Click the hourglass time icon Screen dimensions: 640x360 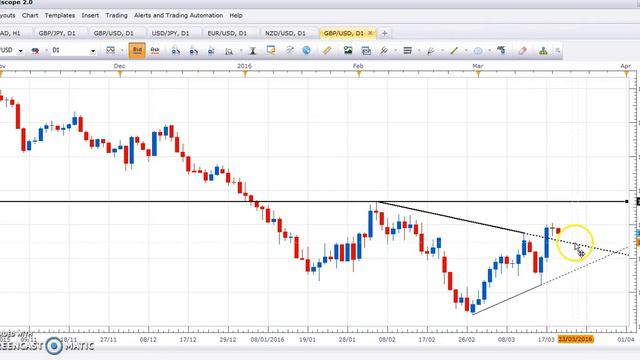point(253,51)
